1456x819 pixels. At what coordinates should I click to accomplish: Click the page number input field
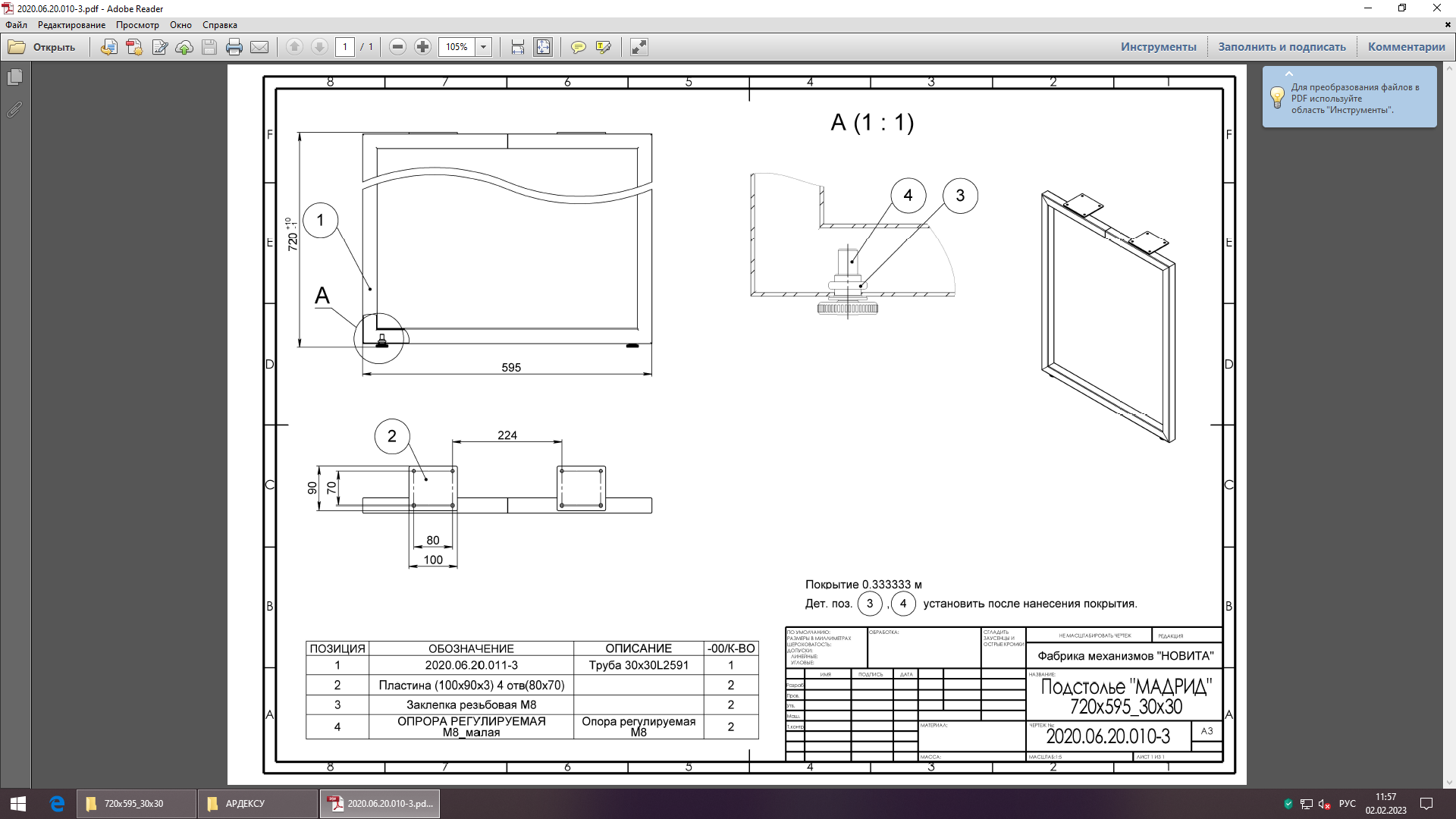pyautogui.click(x=344, y=47)
